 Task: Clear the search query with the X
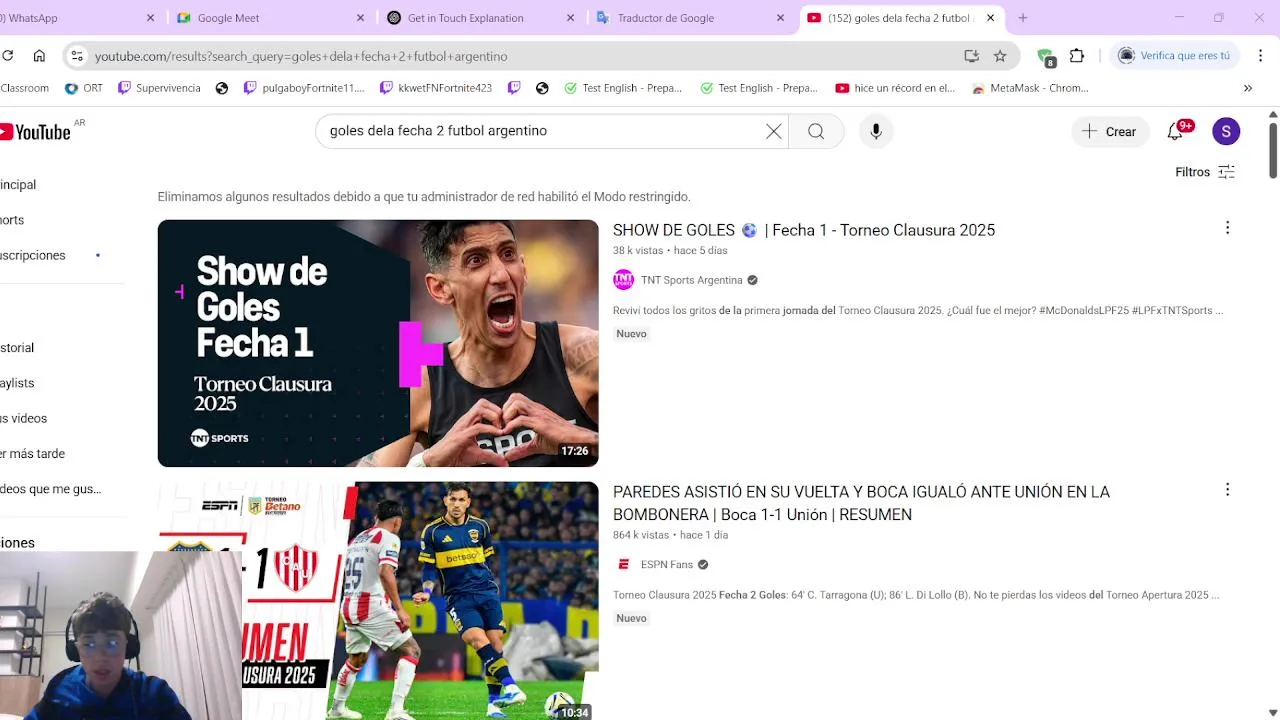(774, 131)
